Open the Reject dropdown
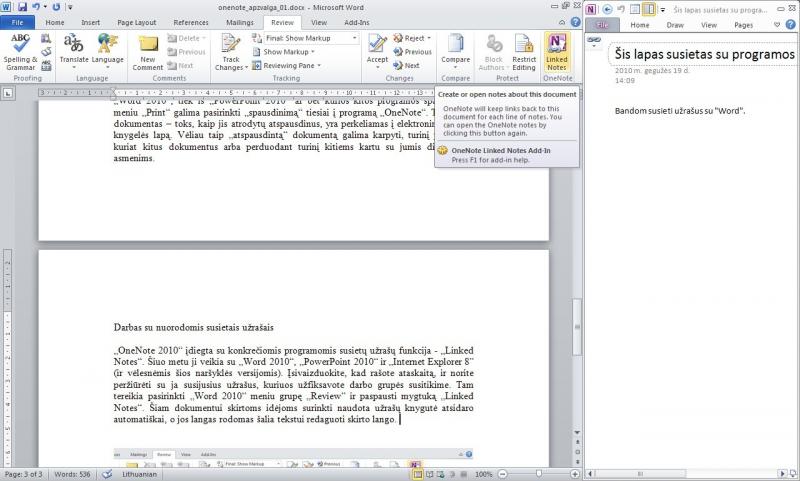This screenshot has height=481, width=800. [429, 38]
